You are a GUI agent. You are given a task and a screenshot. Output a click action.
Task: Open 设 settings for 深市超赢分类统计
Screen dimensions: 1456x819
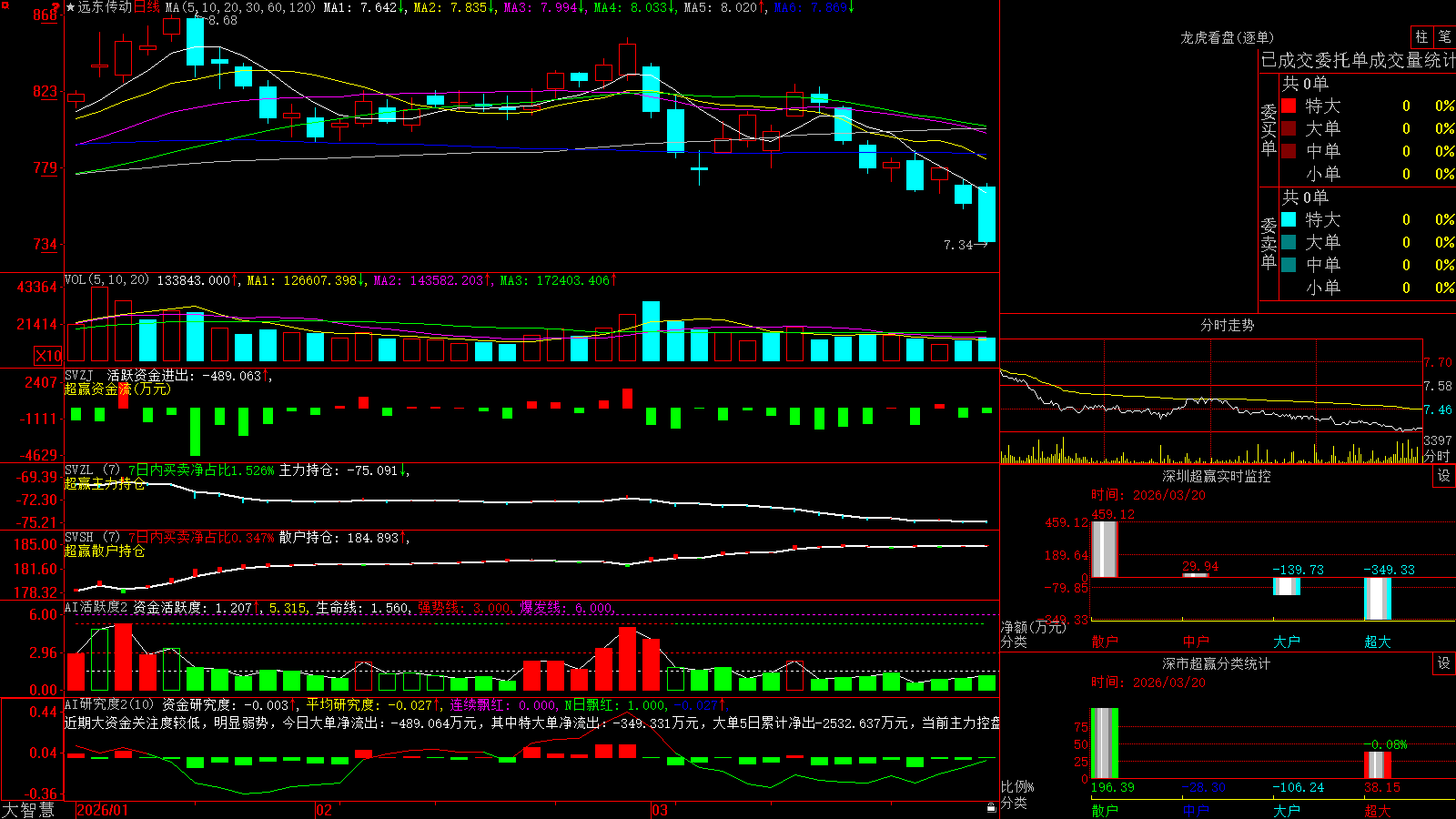coord(1444,663)
